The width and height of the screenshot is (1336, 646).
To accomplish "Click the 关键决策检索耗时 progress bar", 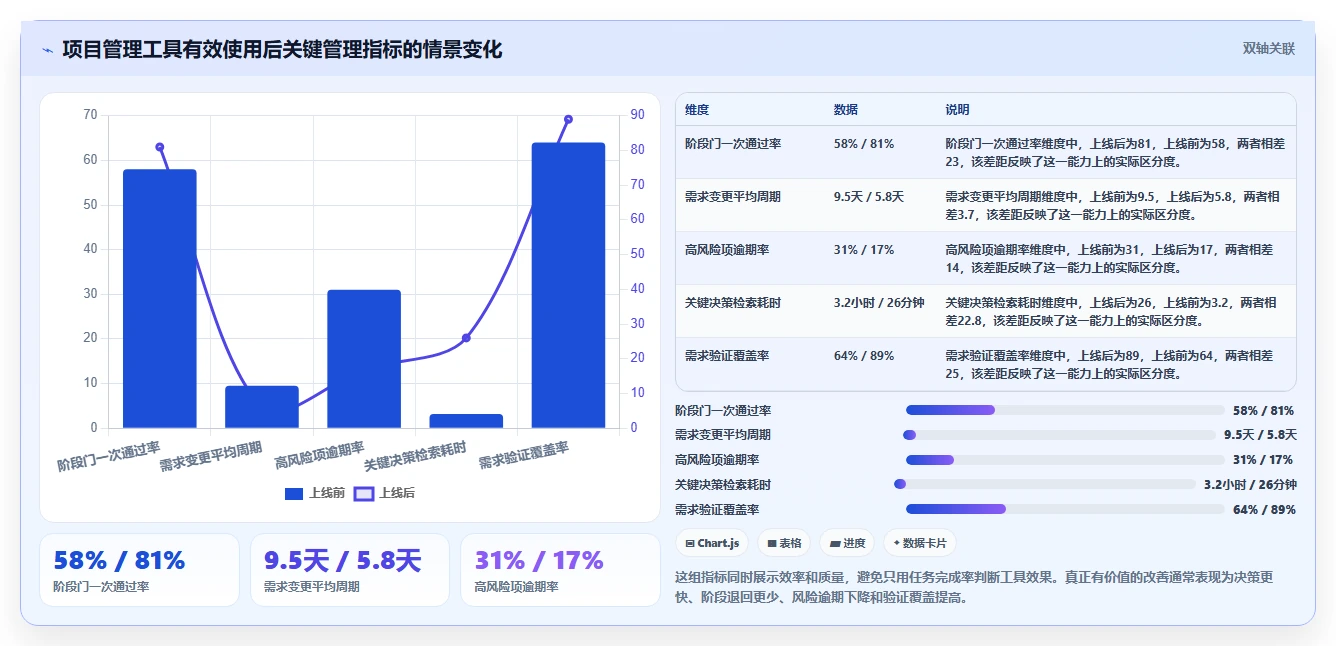I will pos(1045,484).
